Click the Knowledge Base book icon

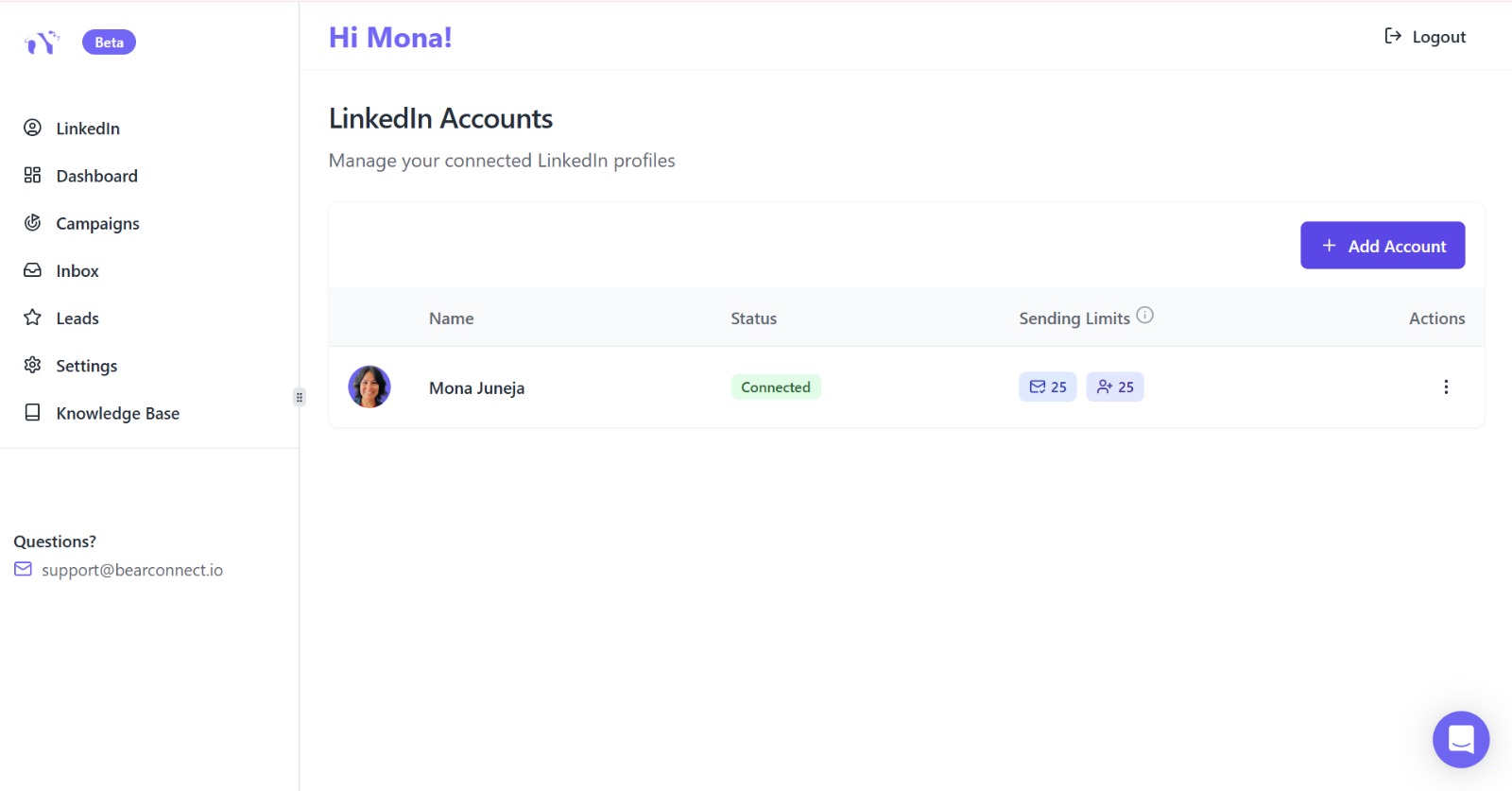(x=32, y=413)
